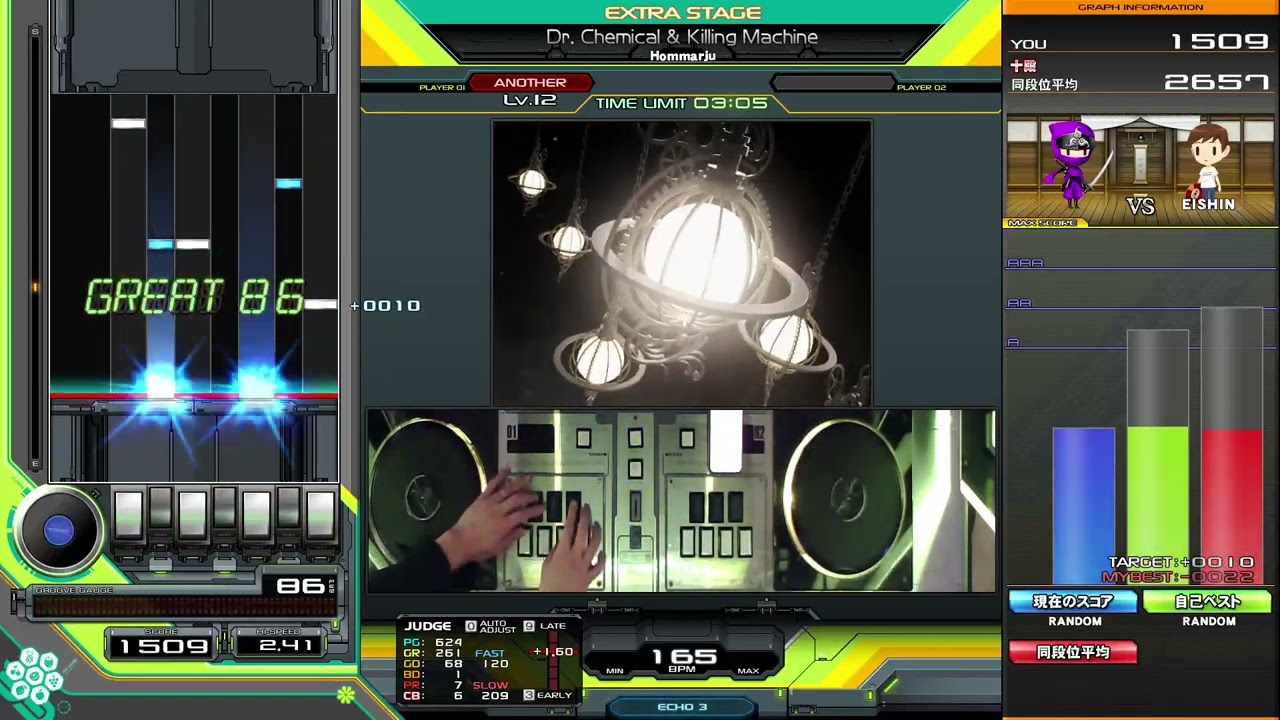This screenshot has height=720, width=1280.
Task: Click the CB: 6 judge row
Action: click(432, 696)
